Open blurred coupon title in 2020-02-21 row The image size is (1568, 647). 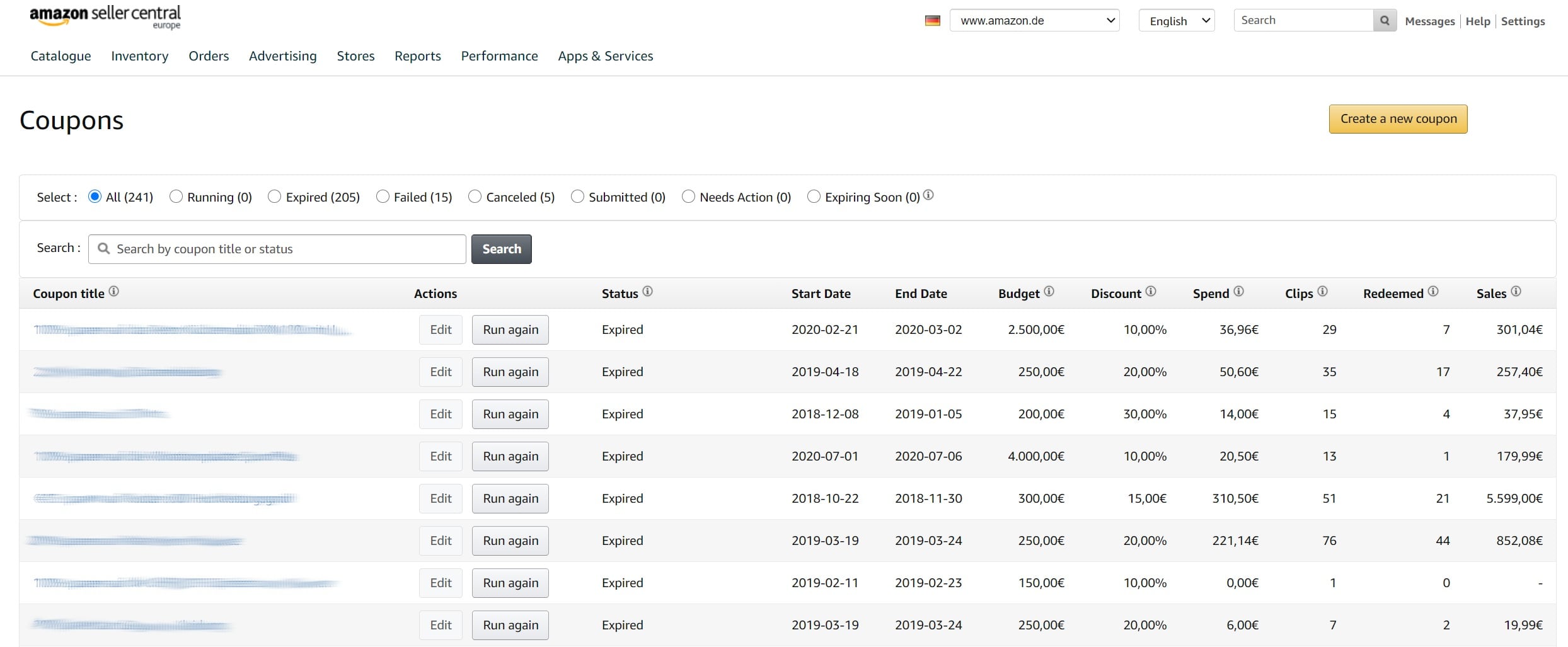[x=192, y=329]
